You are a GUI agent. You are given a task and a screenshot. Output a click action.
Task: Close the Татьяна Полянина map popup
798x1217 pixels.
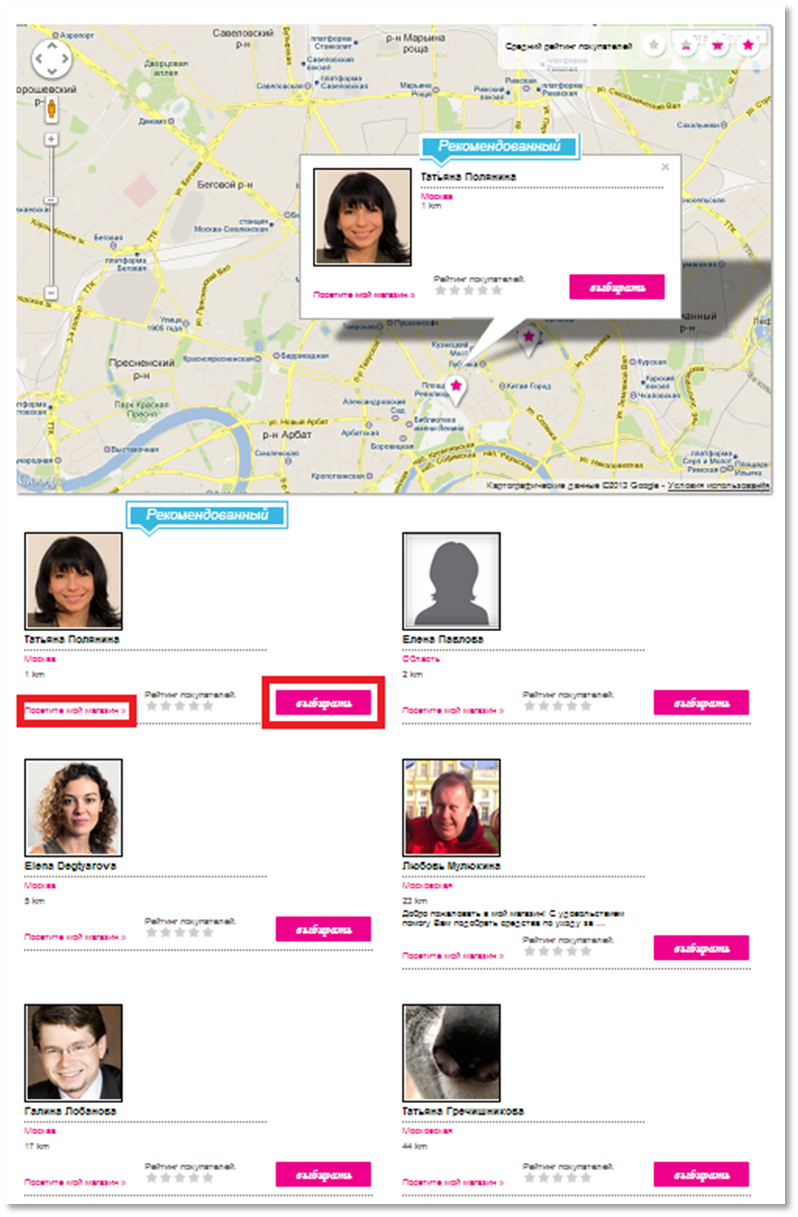(666, 167)
